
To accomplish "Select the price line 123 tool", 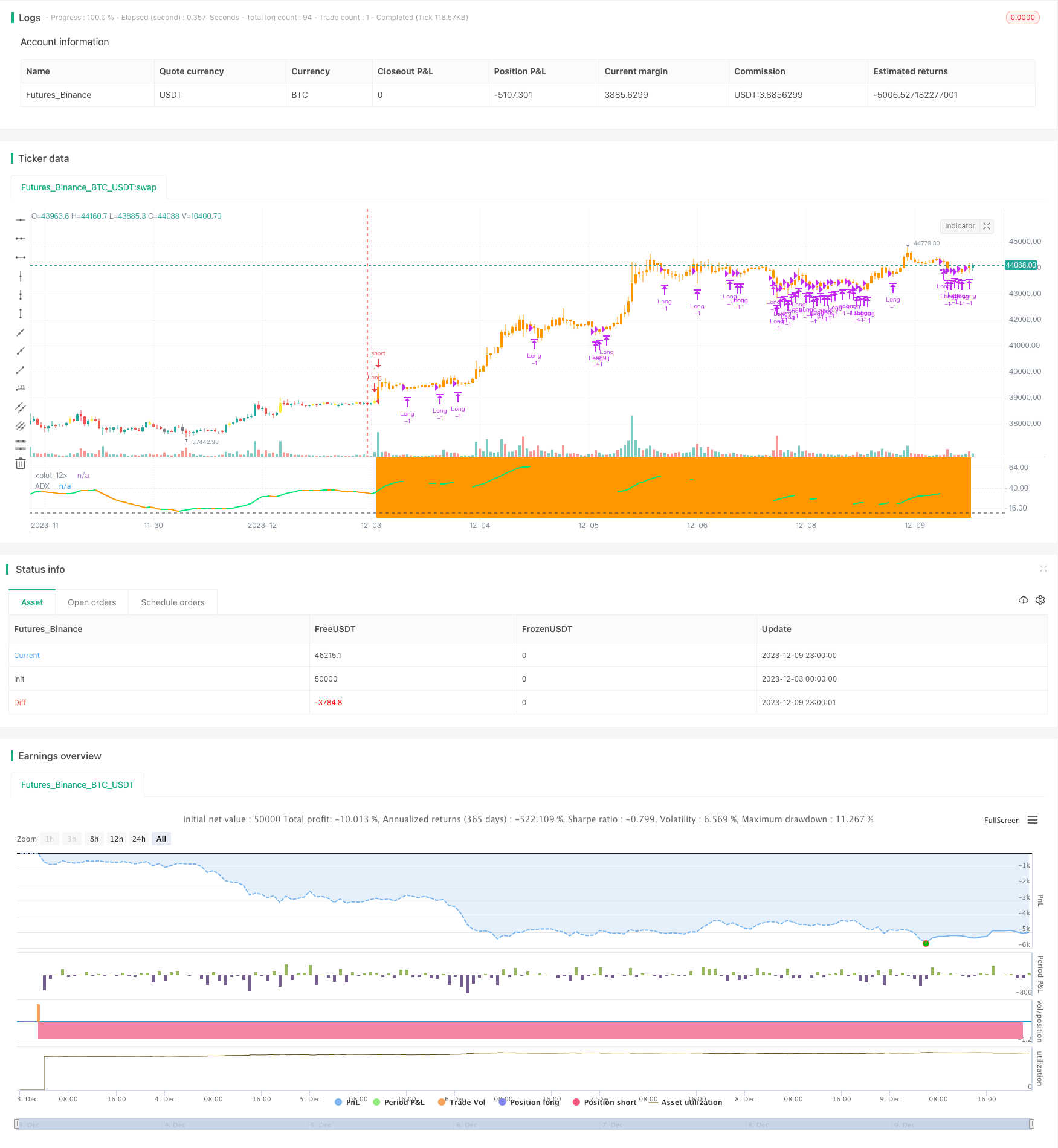I will coord(21,389).
